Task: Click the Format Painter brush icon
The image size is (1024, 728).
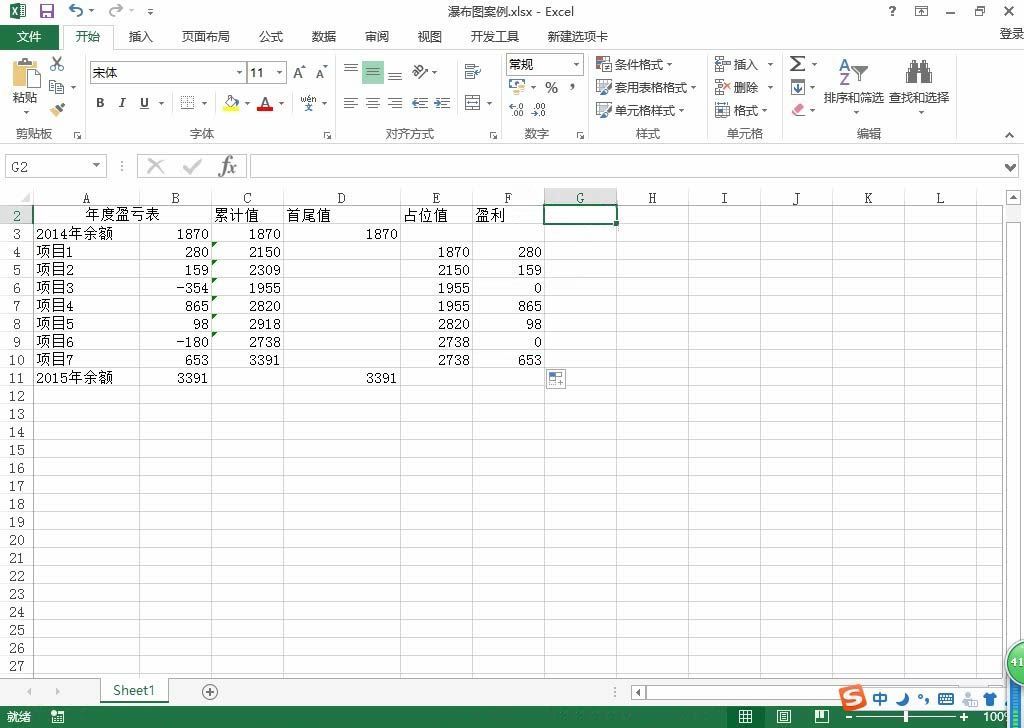Action: point(57,109)
